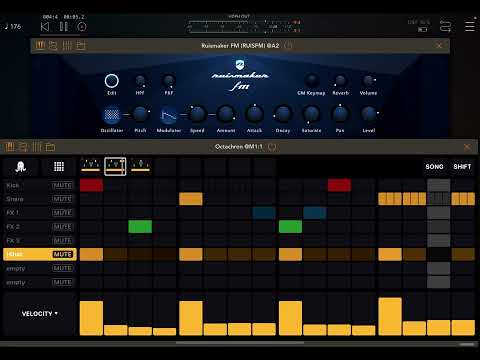Select the highlighted second pattern slot

[115, 166]
